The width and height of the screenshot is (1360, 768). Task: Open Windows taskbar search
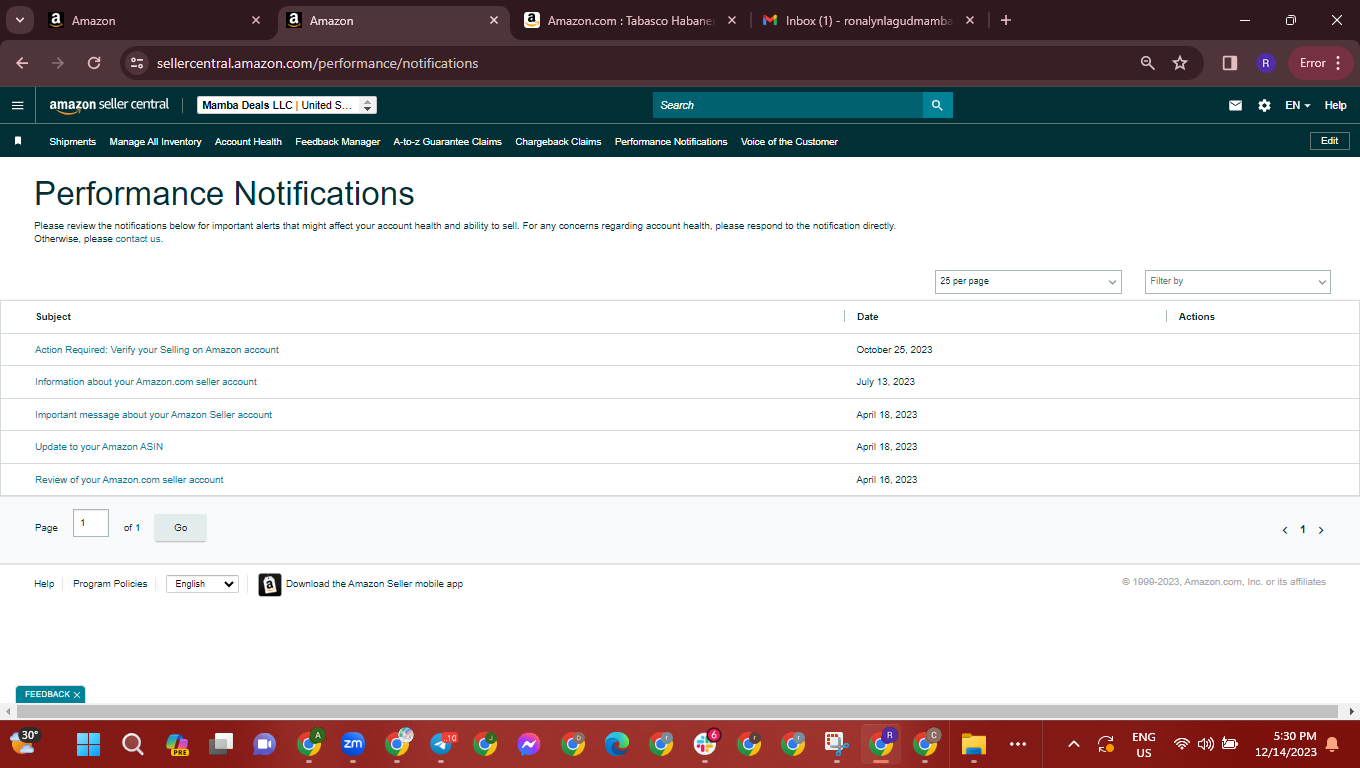click(132, 744)
